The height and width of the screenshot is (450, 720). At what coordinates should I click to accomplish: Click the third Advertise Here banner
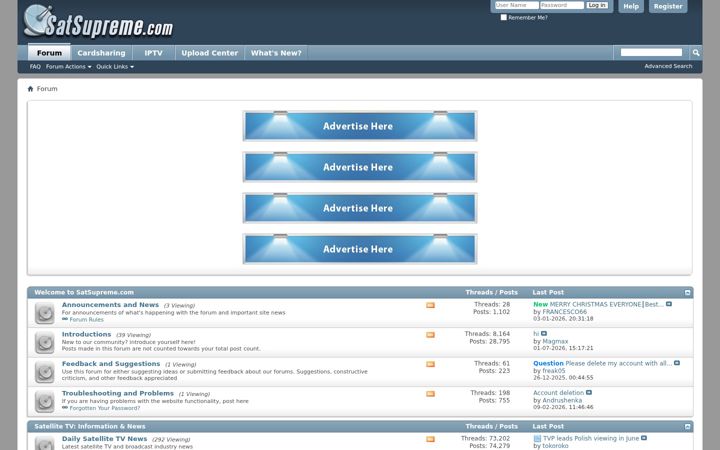(x=360, y=208)
